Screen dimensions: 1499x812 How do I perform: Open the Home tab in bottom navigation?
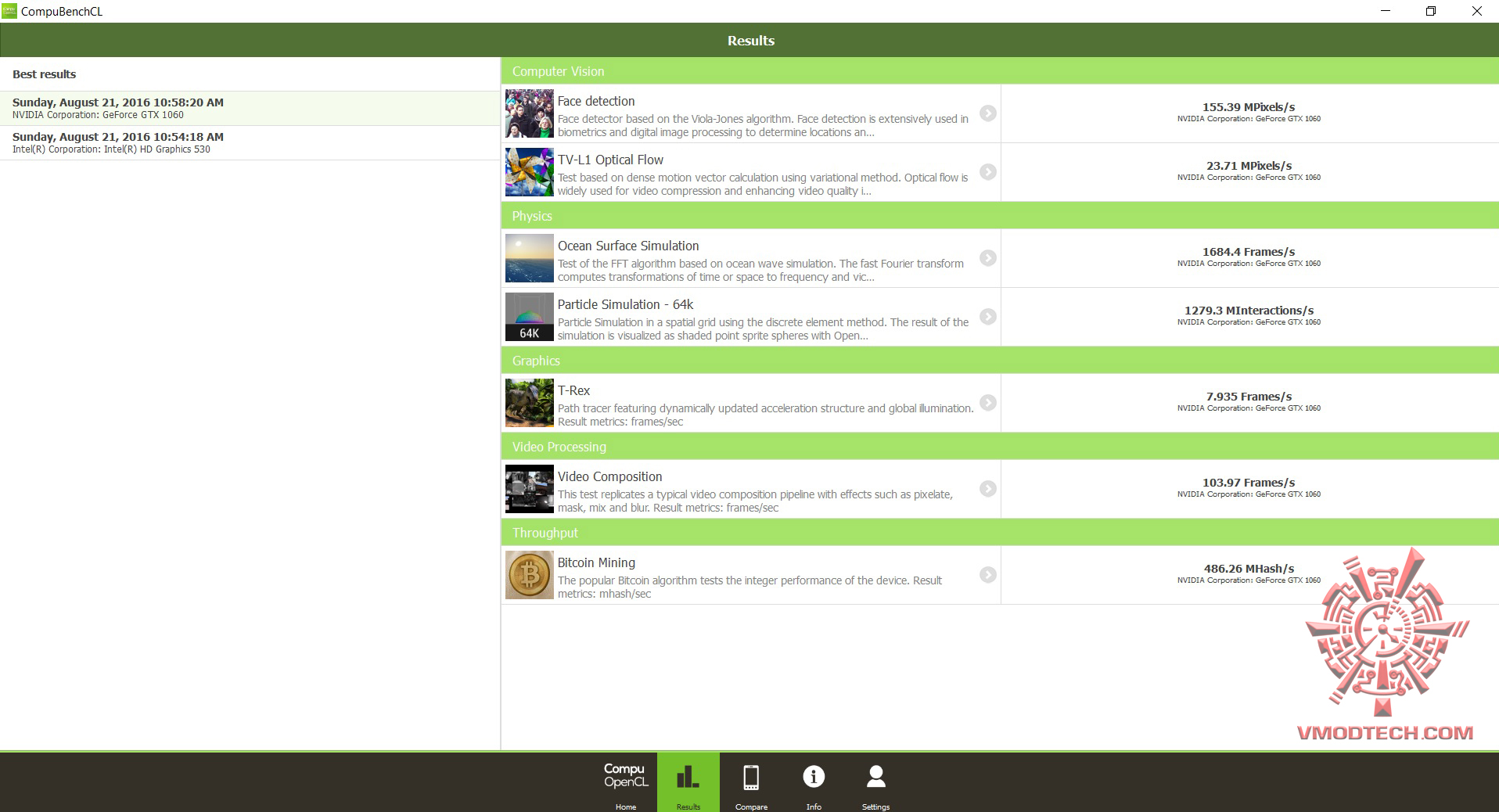pos(626,782)
